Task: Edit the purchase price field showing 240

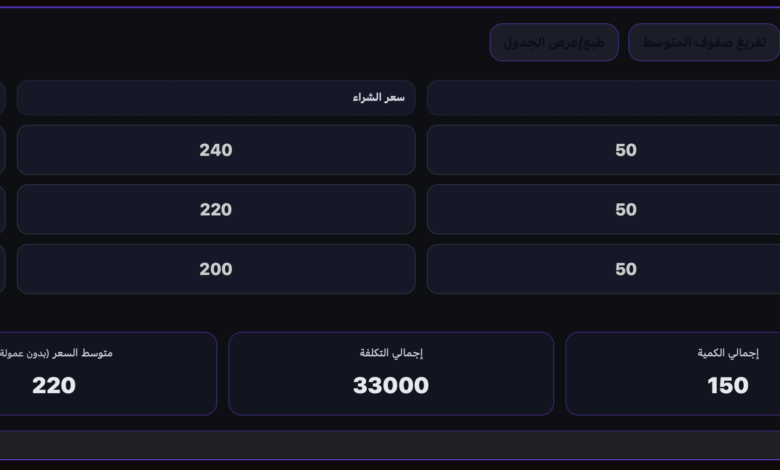Action: pyautogui.click(x=216, y=150)
